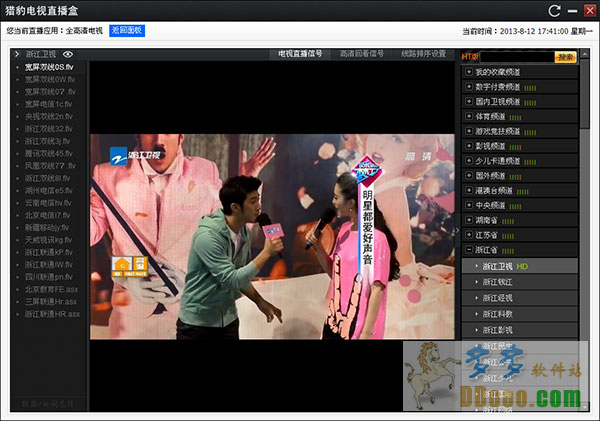Click the video playback area
The image size is (600, 421).
tap(272, 236)
